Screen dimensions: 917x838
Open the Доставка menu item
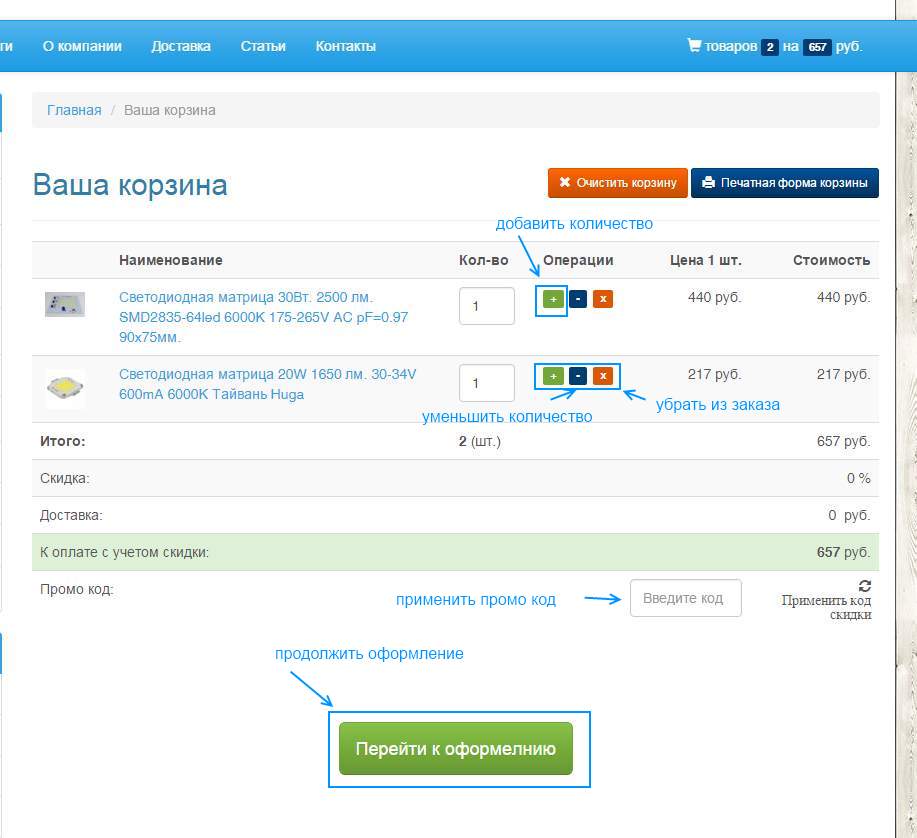[x=181, y=46]
